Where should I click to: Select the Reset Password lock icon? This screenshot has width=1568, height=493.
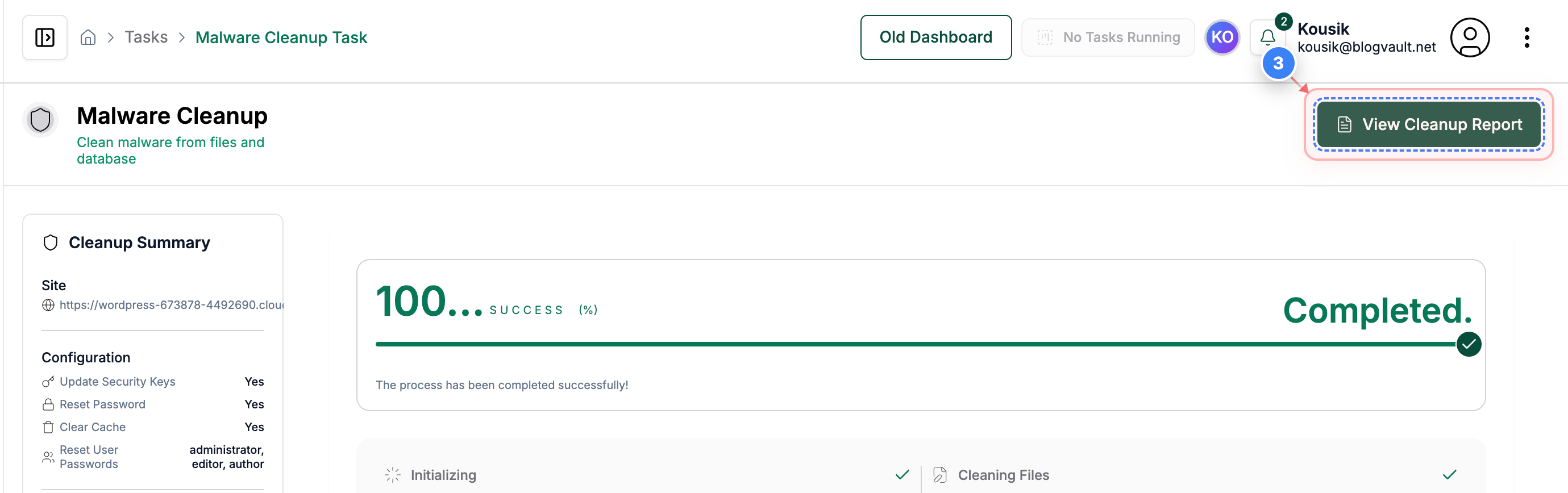point(48,404)
